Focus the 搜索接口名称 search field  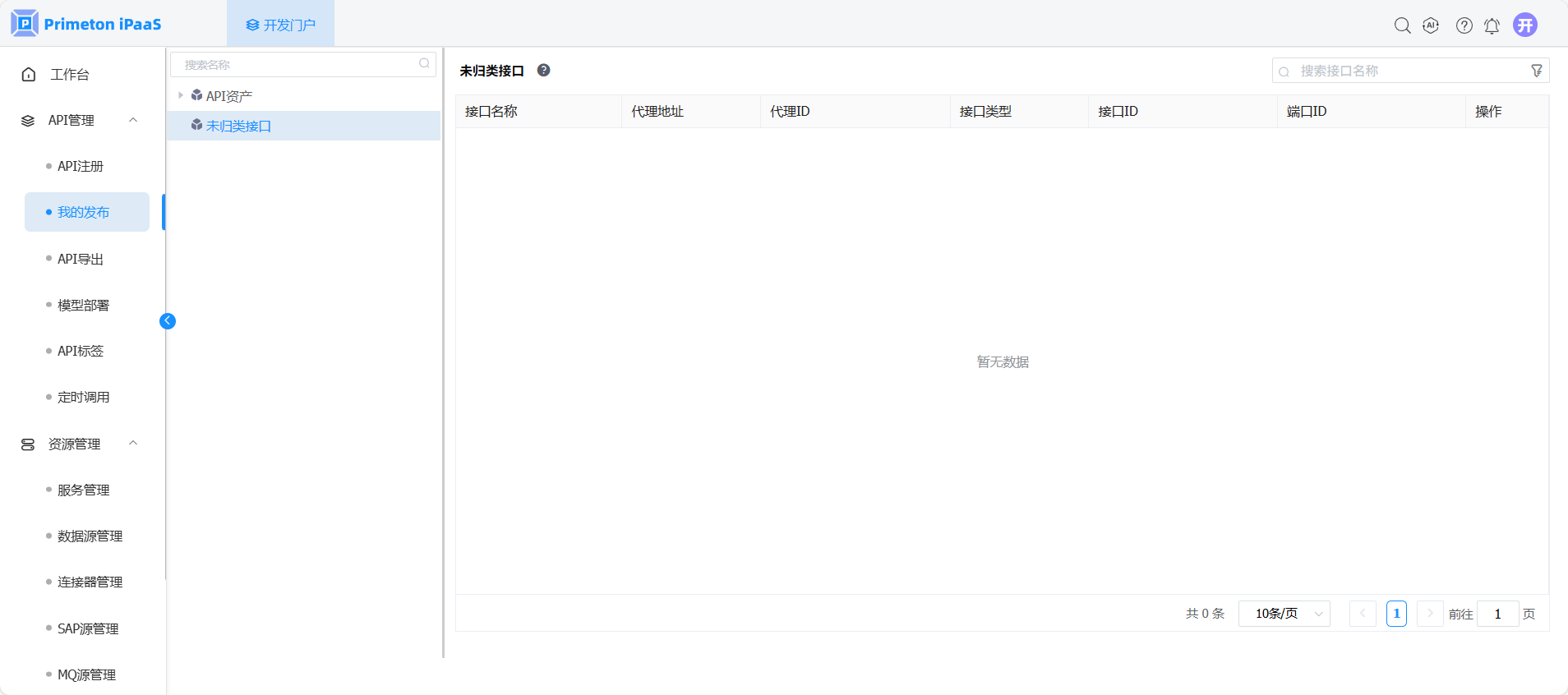coord(1405,71)
